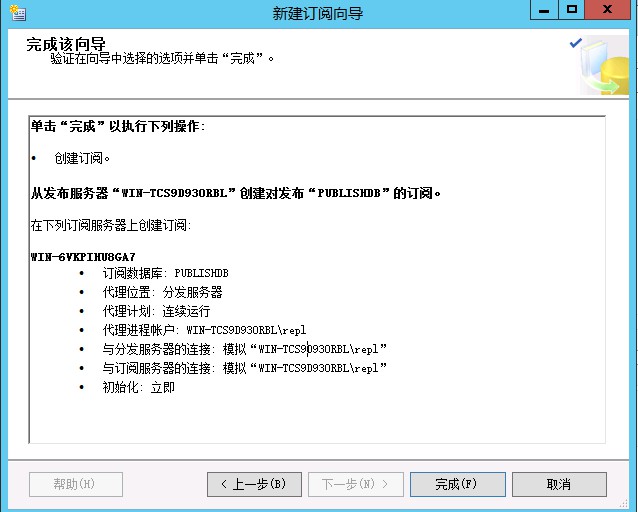Image resolution: width=638 pixels, height=512 pixels.
Task: Click the 与订阅服务器的连接 line
Action: click(x=244, y=368)
